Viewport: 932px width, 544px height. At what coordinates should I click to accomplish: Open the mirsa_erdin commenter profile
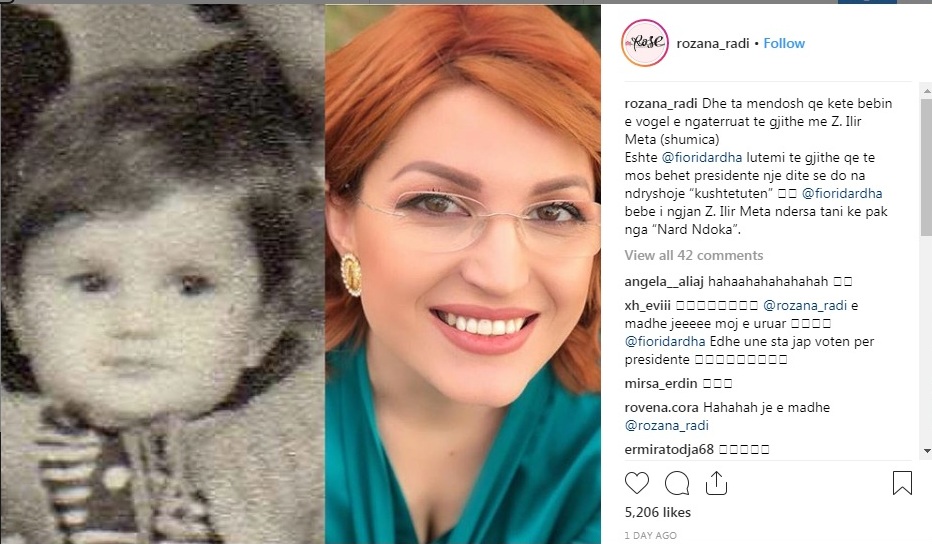[661, 383]
